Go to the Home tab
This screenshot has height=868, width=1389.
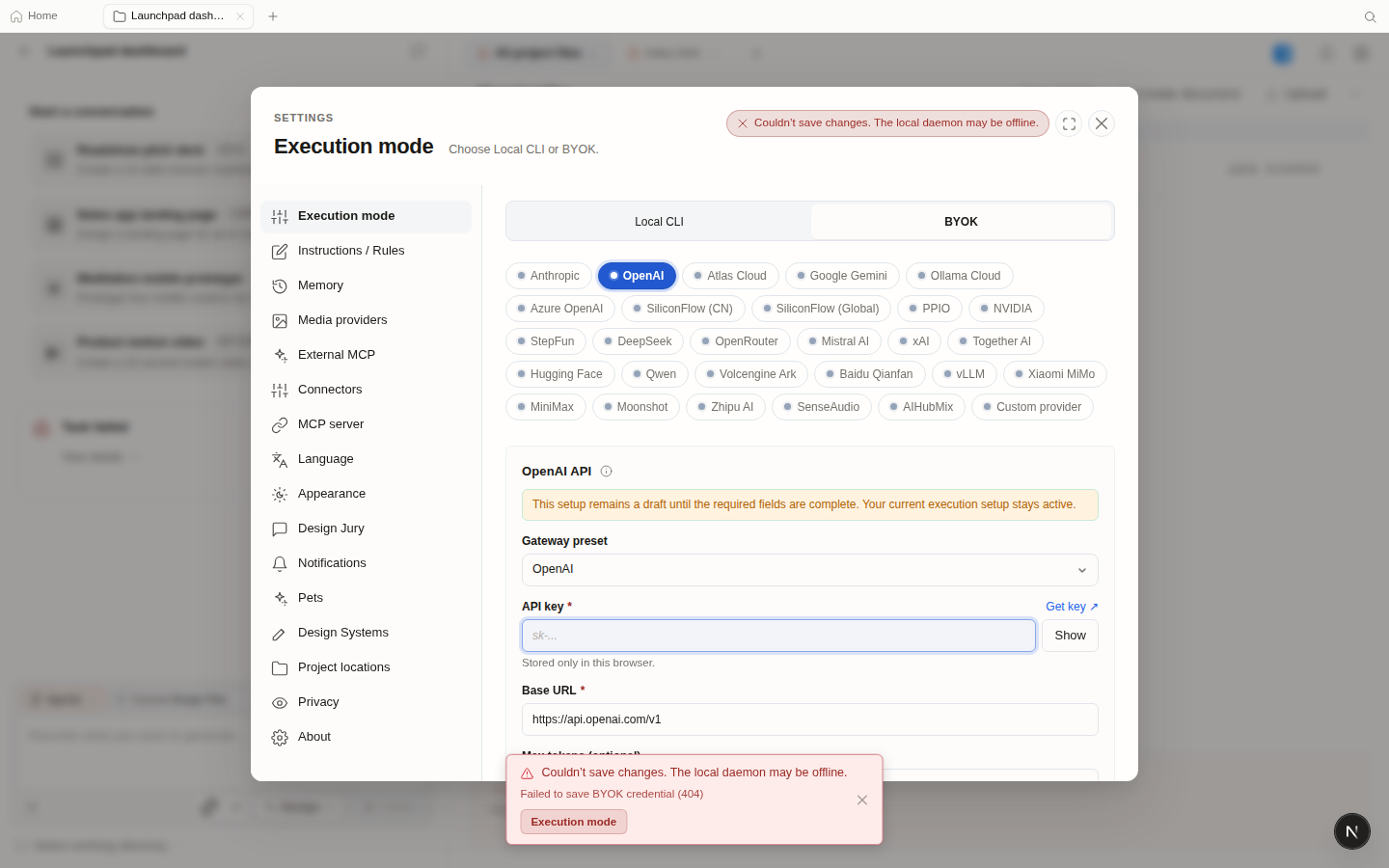click(34, 16)
